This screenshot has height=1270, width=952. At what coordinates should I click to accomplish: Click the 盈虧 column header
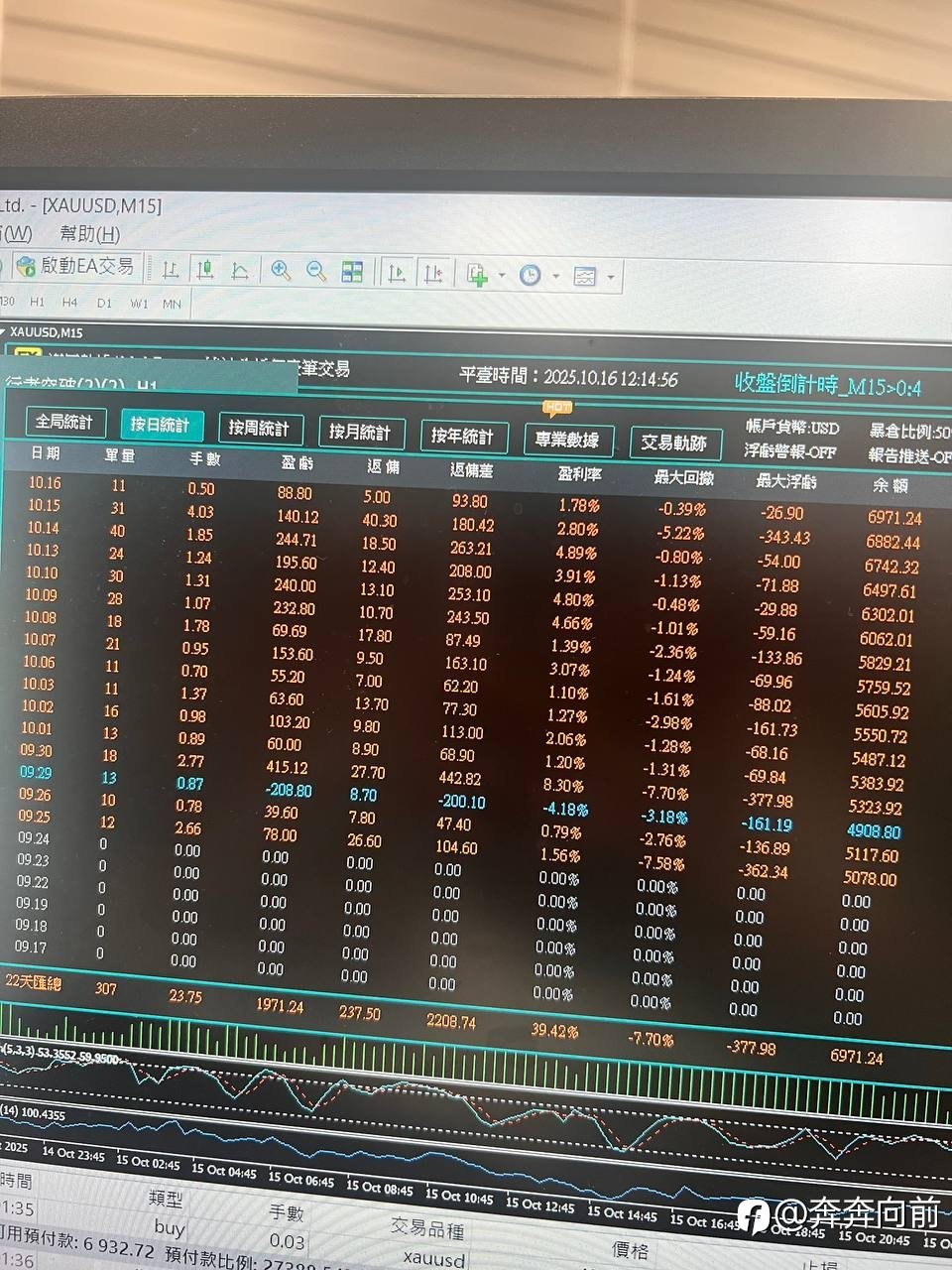pos(297,462)
